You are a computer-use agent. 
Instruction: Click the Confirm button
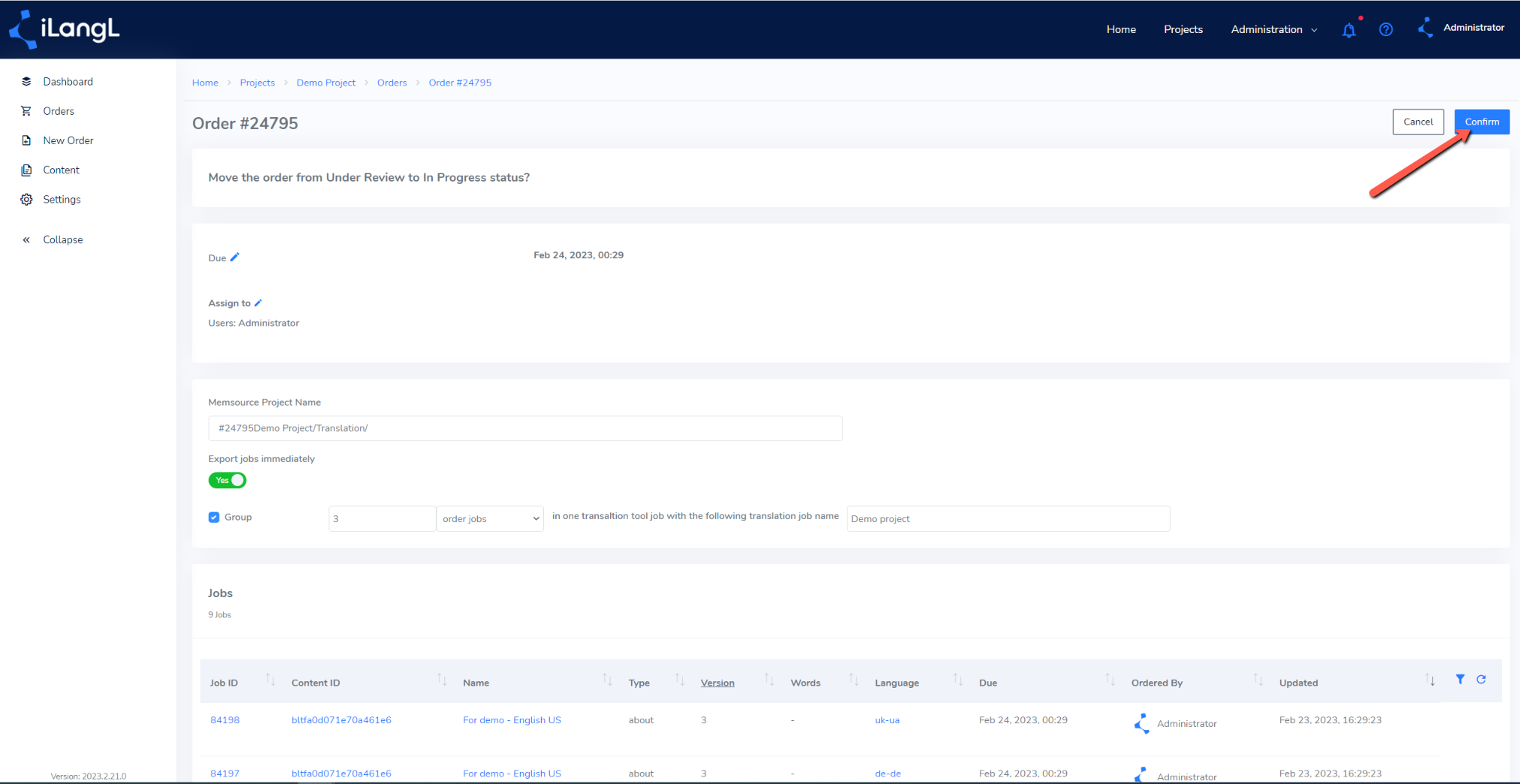tap(1482, 122)
